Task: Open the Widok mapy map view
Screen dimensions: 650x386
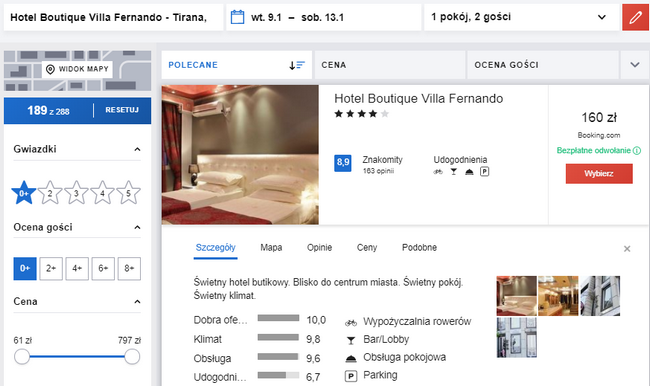Action: coord(78,69)
